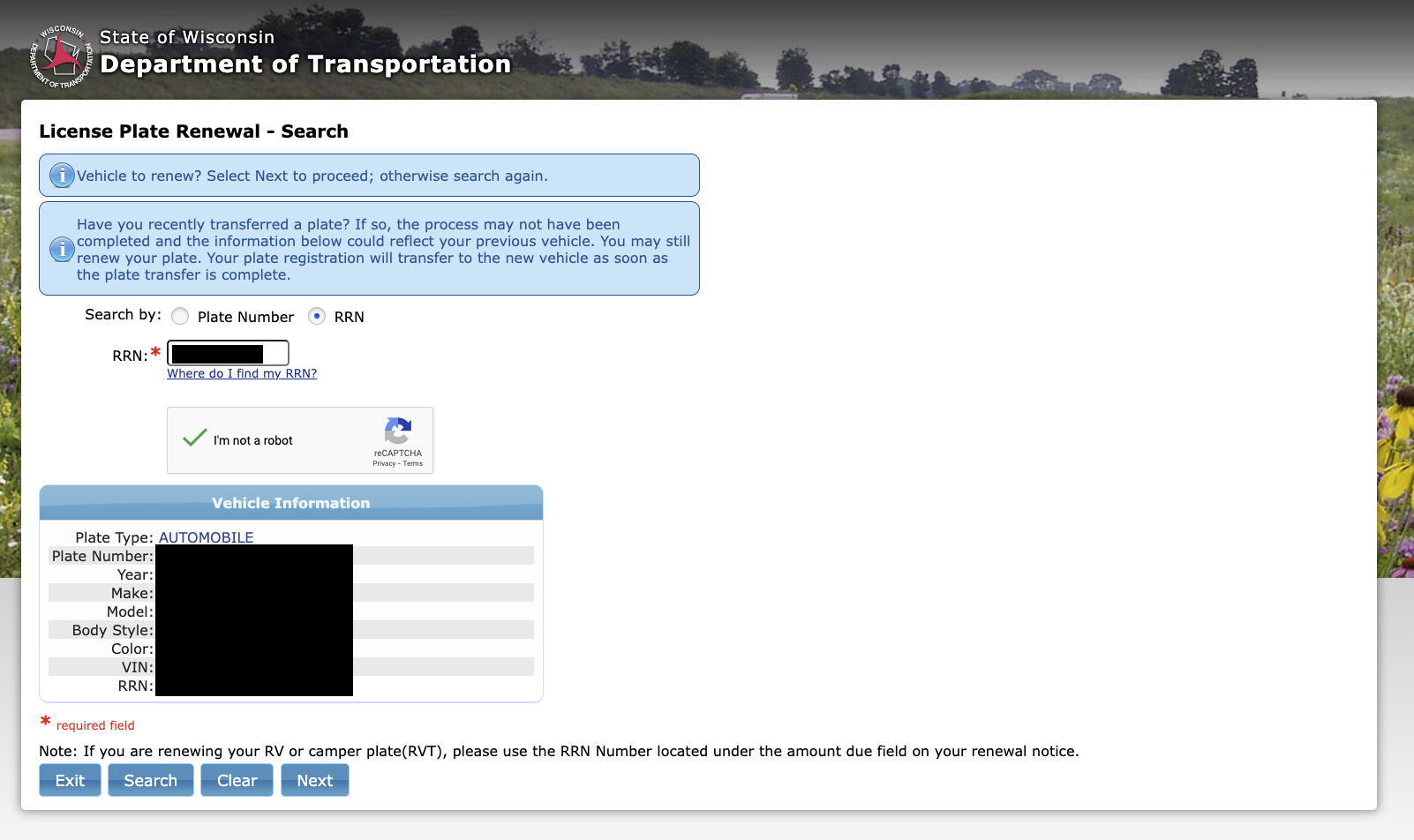Proceed with the Next button
The image size is (1414, 840).
(314, 780)
